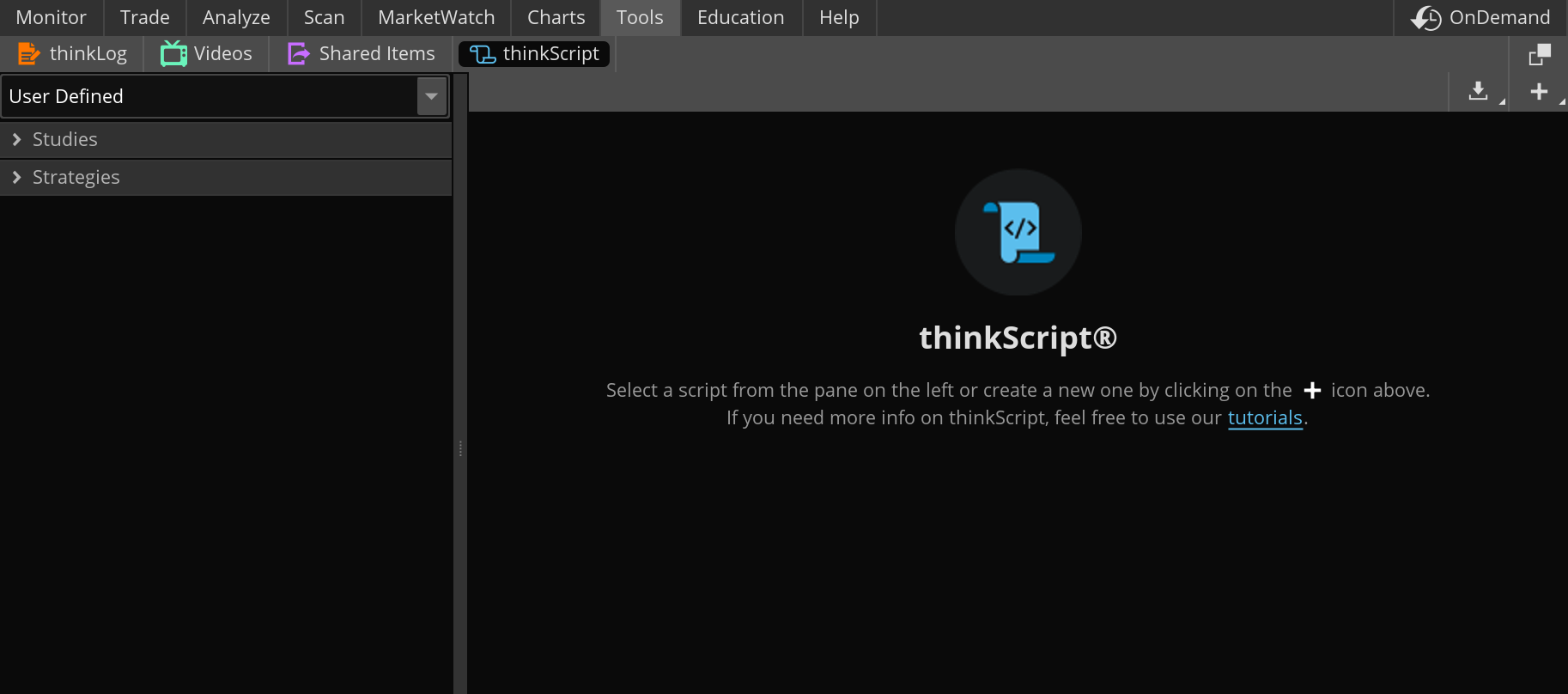Click the OnDemand button
This screenshot has width=1568, height=694.
[x=1498, y=18]
